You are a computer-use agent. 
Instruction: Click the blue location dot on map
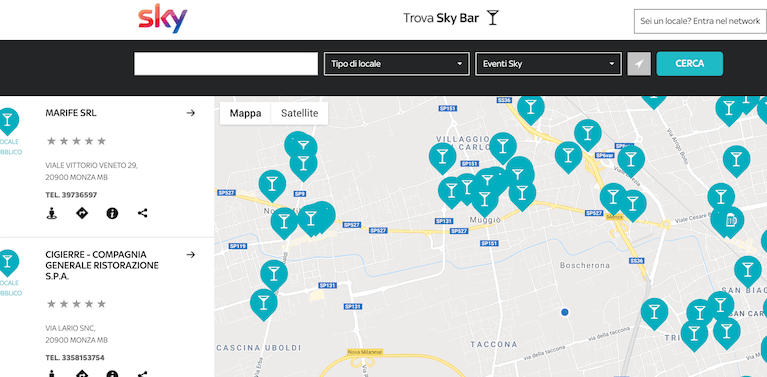(564, 312)
